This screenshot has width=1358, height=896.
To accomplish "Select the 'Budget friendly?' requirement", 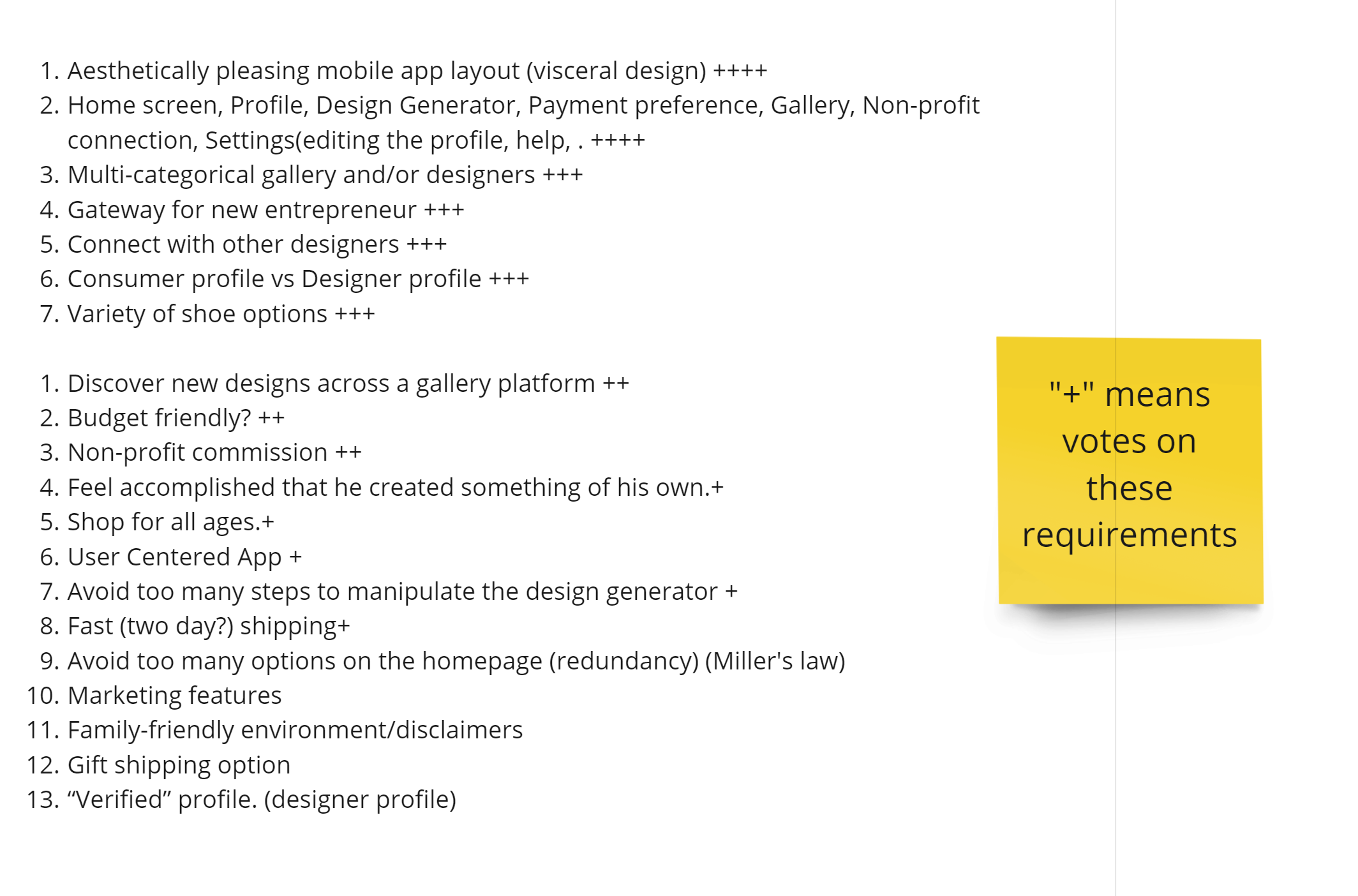I will tap(175, 418).
